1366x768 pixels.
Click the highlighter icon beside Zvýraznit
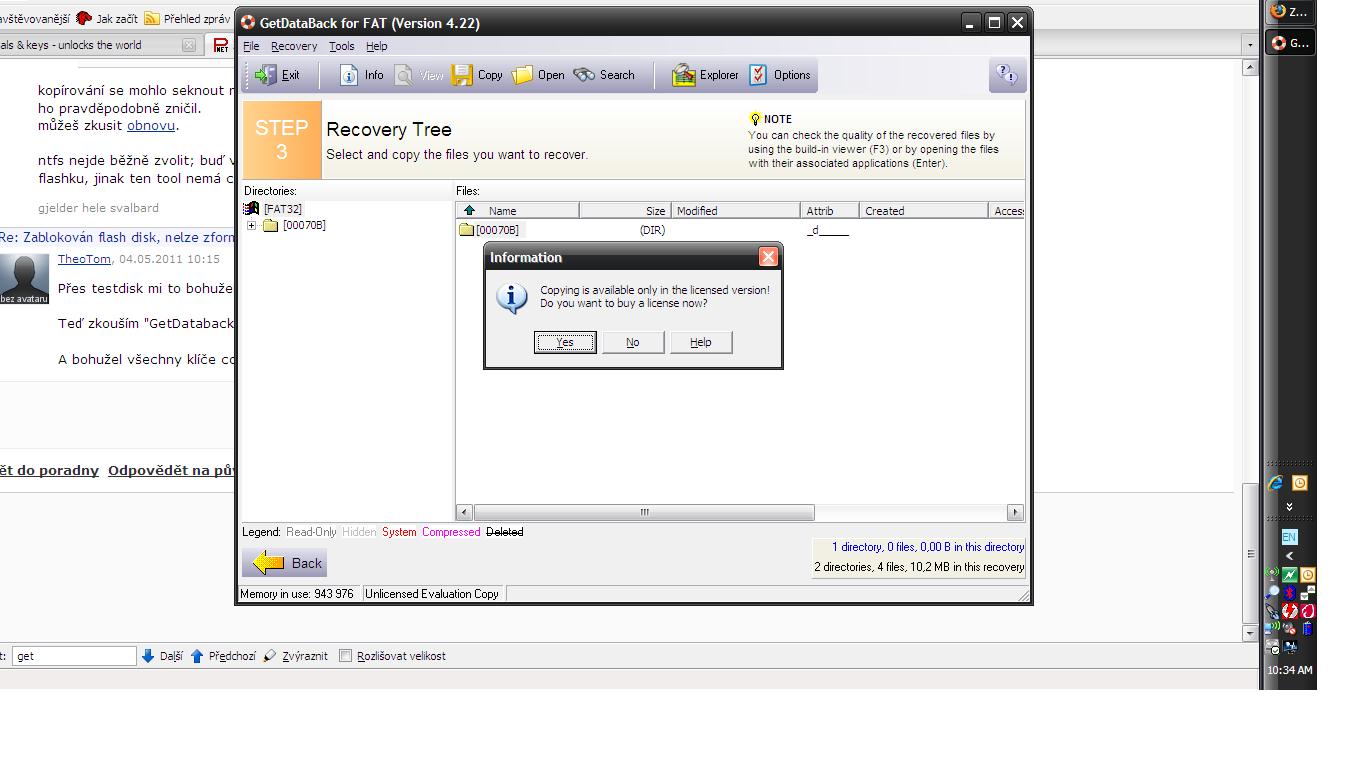pyautogui.click(x=270, y=656)
